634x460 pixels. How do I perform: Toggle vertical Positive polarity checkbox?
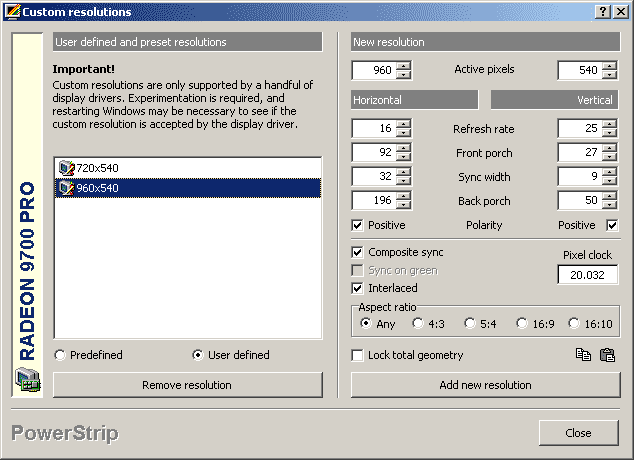(612, 225)
